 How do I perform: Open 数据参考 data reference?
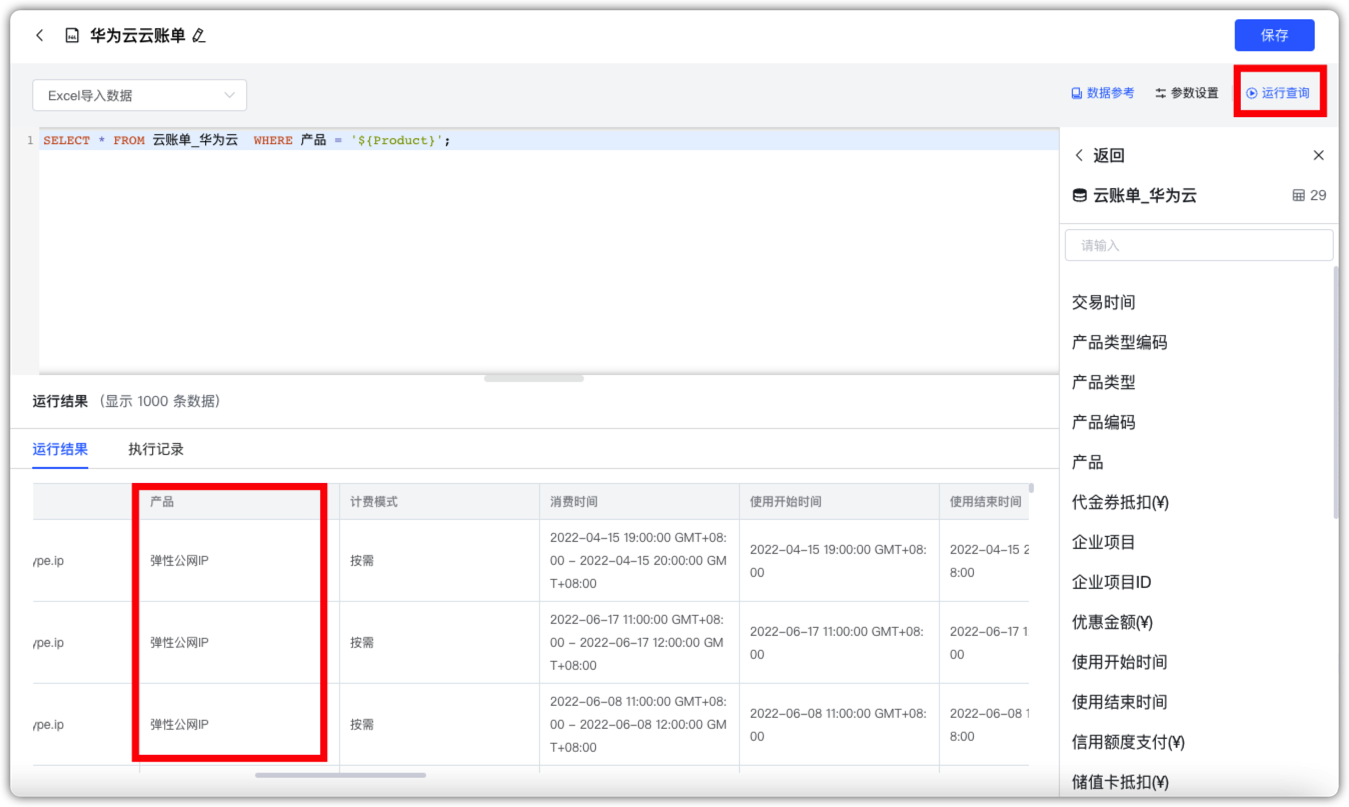pos(1102,93)
